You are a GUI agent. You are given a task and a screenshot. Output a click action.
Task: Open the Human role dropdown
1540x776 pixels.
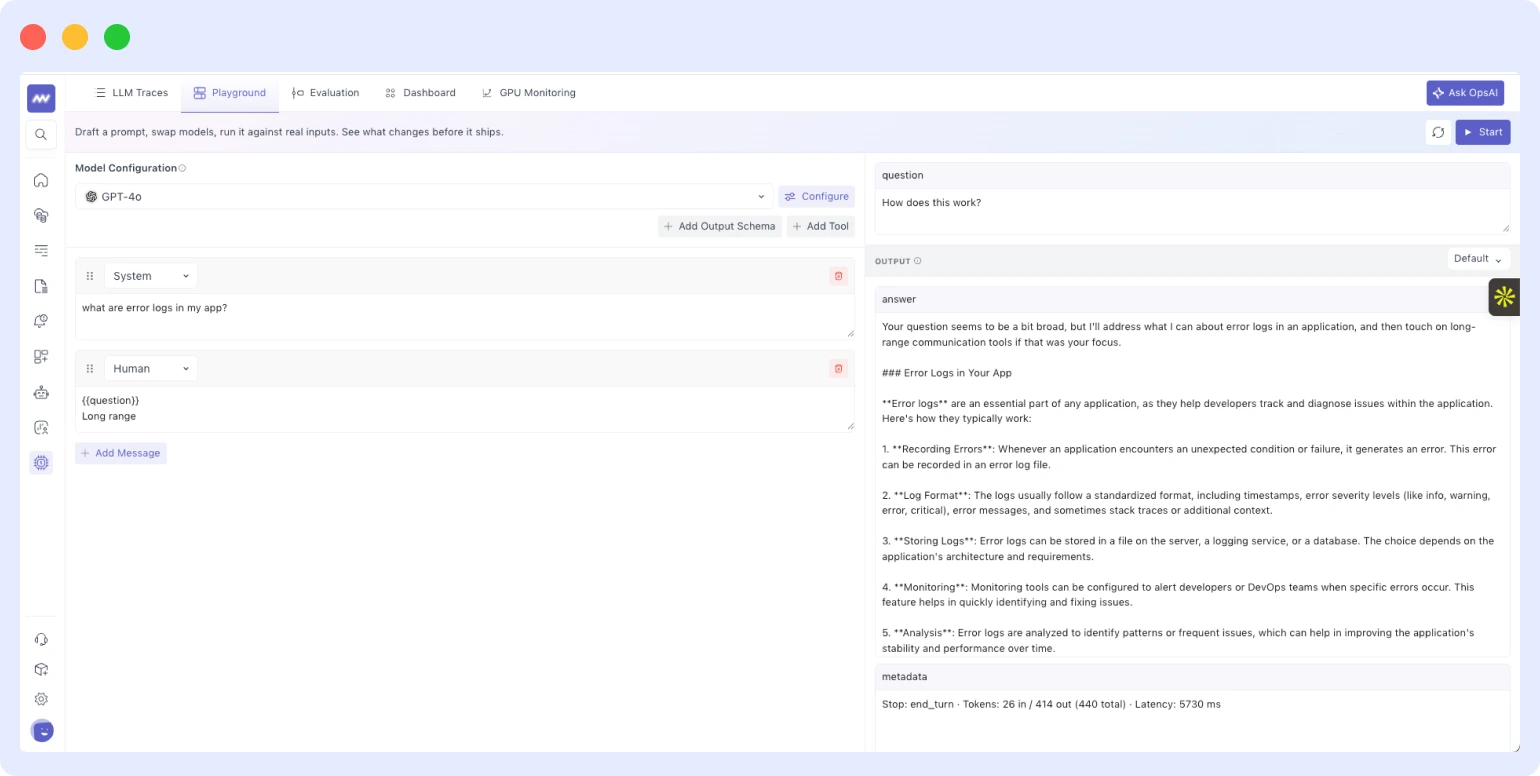tap(151, 369)
